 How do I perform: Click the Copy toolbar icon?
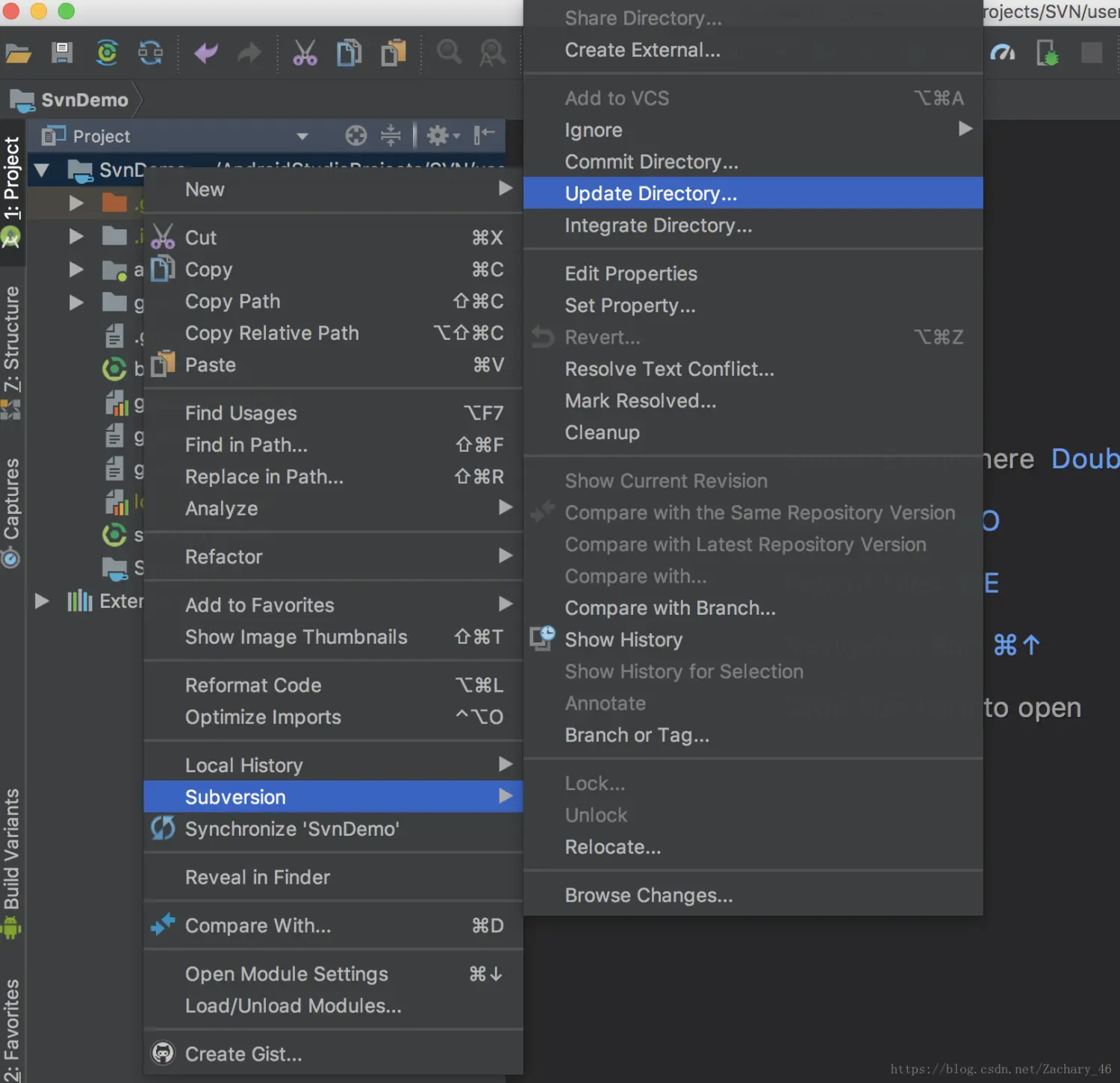[349, 53]
